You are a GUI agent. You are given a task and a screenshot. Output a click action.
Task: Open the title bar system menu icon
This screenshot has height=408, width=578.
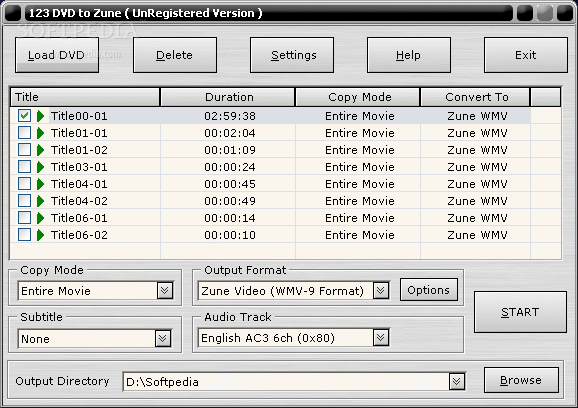13,13
